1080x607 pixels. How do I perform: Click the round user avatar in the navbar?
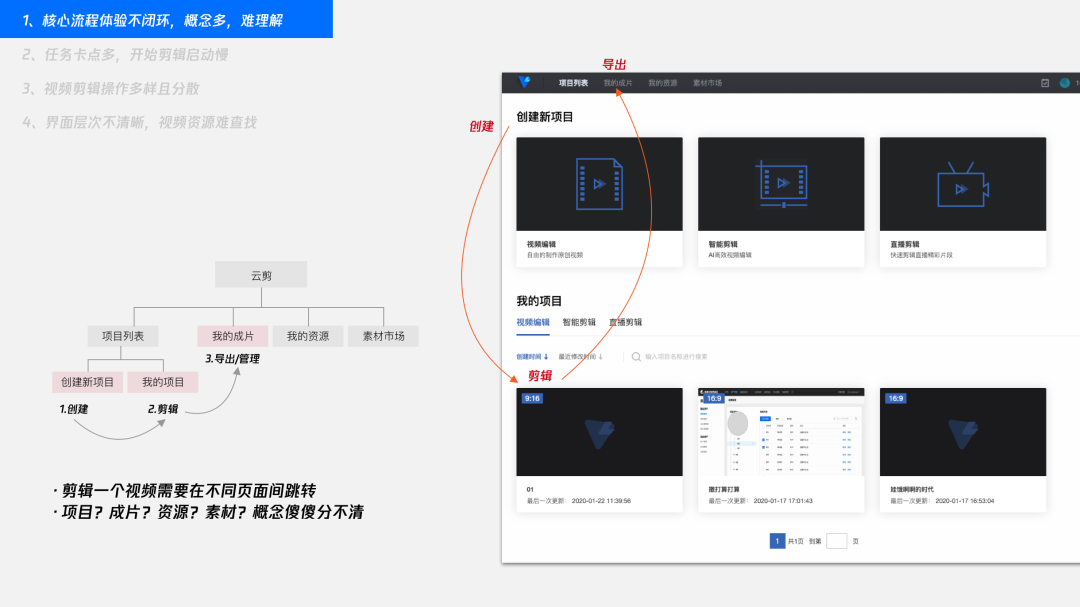[1065, 83]
